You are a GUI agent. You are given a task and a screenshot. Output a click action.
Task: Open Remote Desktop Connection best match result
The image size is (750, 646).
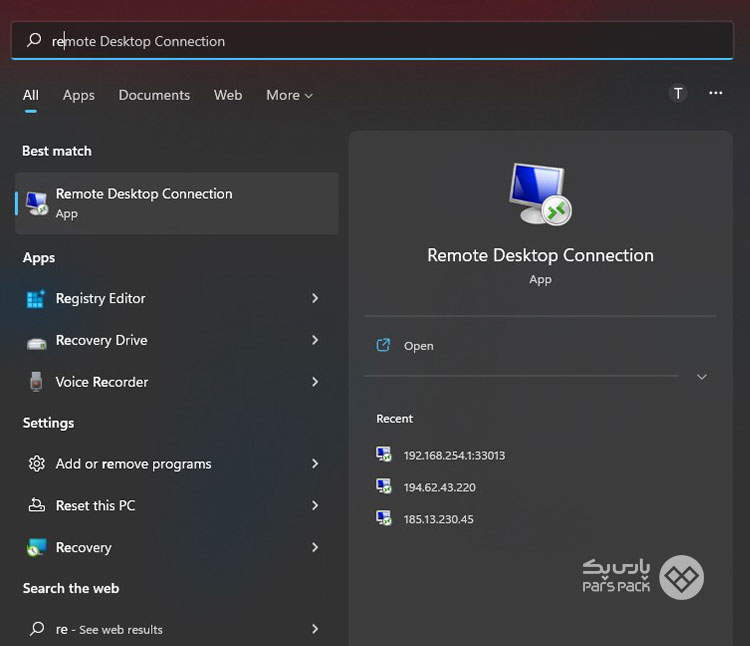tap(177, 203)
